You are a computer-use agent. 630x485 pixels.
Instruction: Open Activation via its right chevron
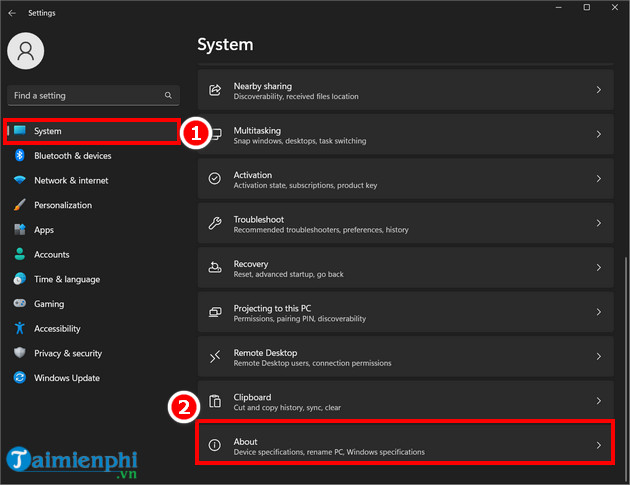point(599,178)
